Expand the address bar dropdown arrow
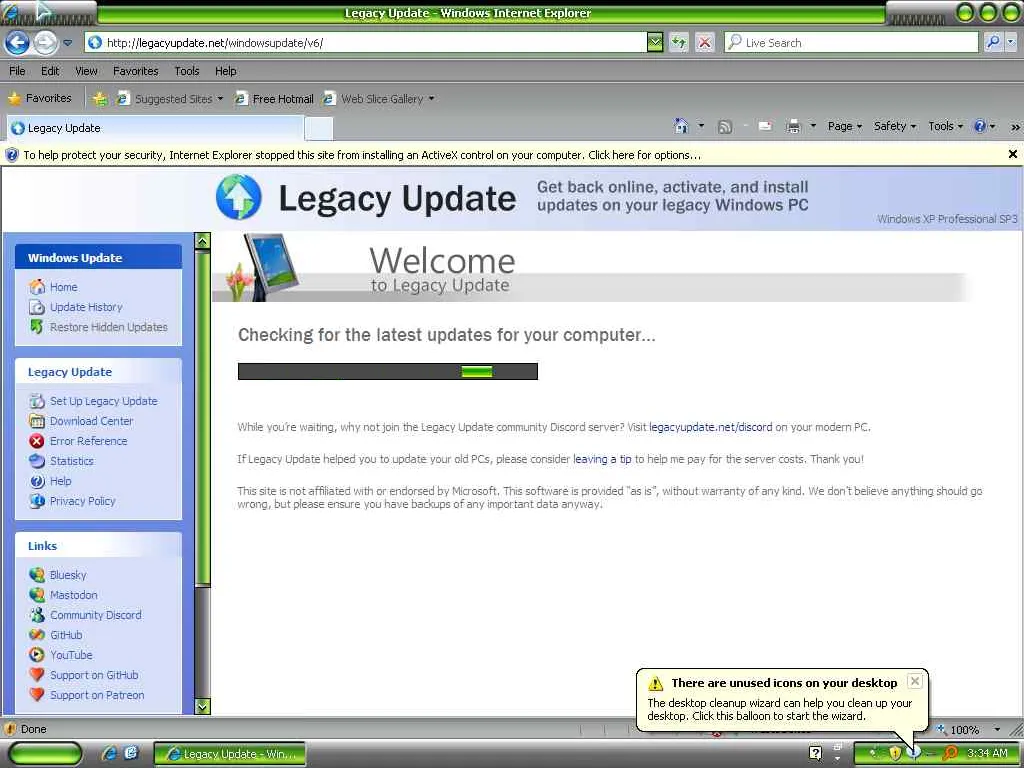Viewport: 1024px width, 768px height. pos(655,43)
